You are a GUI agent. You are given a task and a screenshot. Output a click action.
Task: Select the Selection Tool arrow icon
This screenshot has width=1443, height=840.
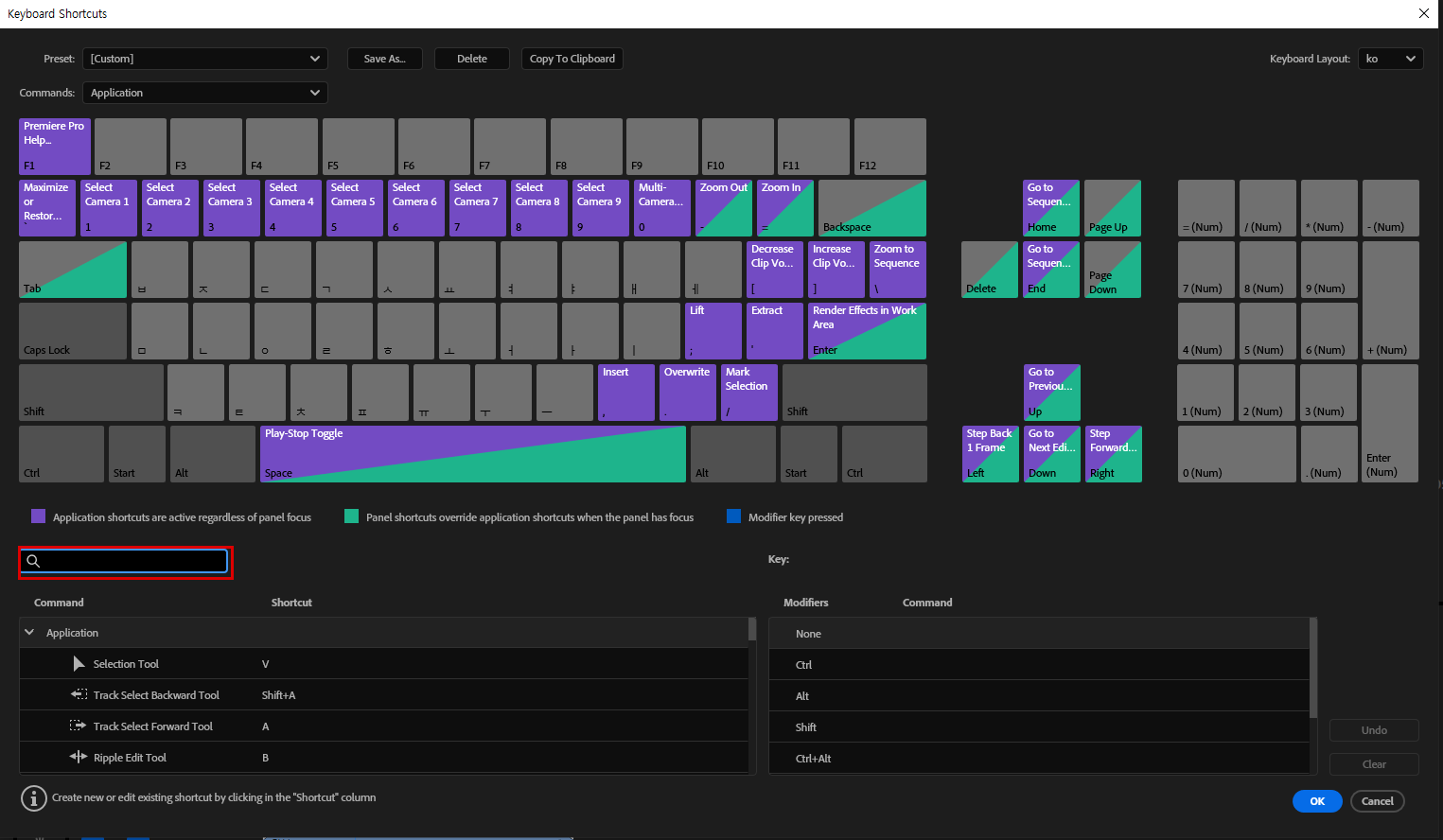click(79, 664)
